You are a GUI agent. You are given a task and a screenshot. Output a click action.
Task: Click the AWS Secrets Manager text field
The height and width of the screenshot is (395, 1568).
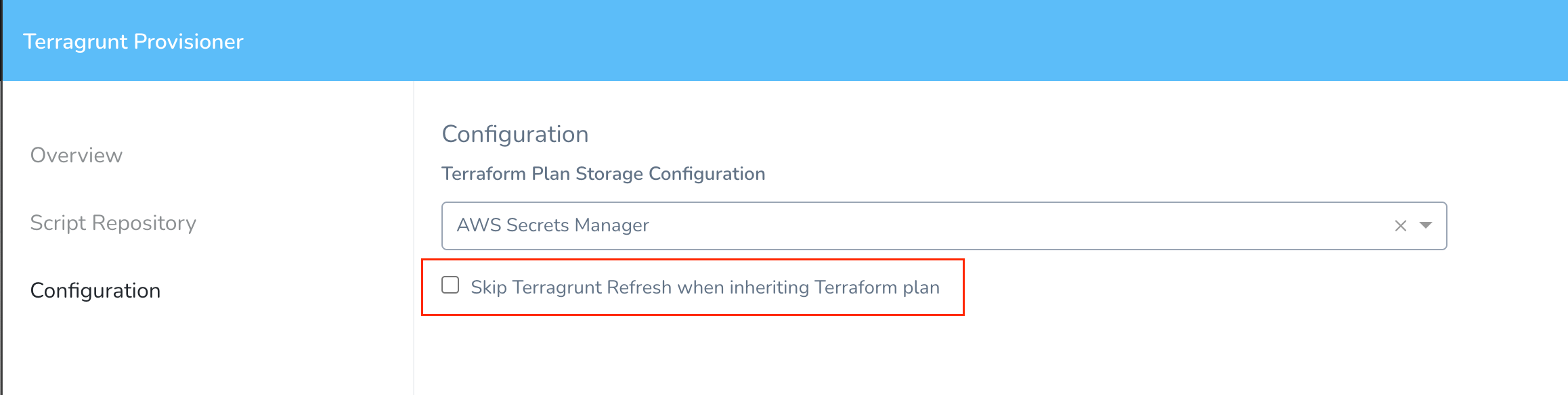944,226
